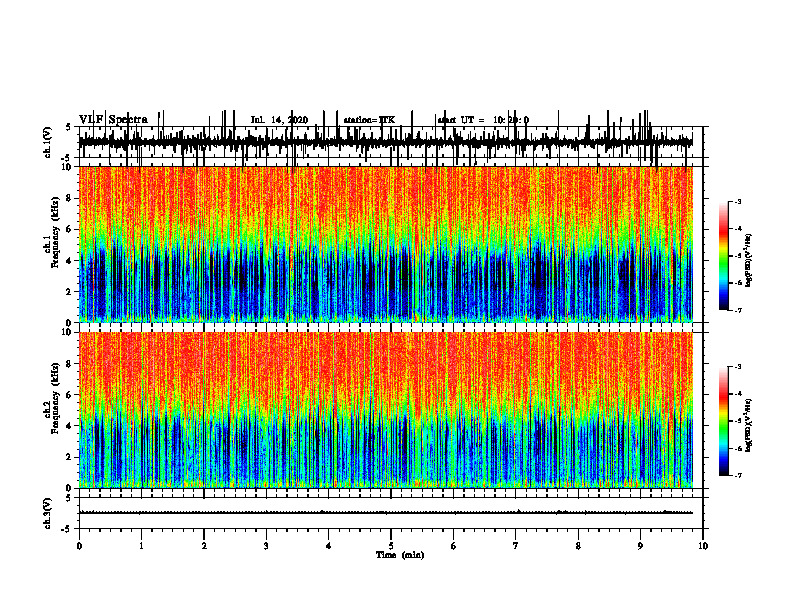Click the '7' minute tick label
The width and height of the screenshot is (792, 612).
pyautogui.click(x=516, y=546)
